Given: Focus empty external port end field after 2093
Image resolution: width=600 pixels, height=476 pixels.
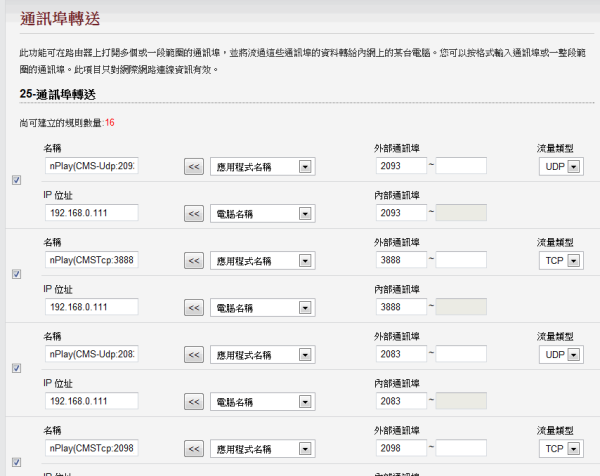Looking at the screenshot, I should [x=461, y=166].
